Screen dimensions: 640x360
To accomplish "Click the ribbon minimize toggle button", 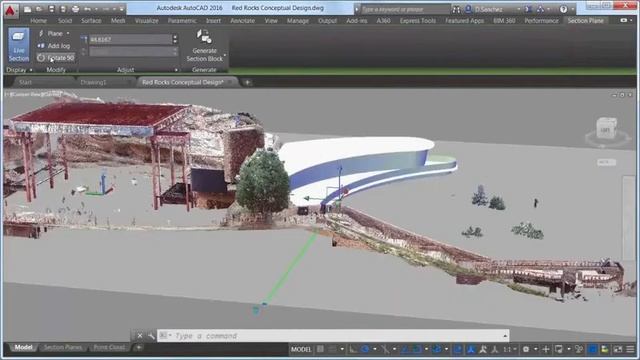I will point(624,20).
